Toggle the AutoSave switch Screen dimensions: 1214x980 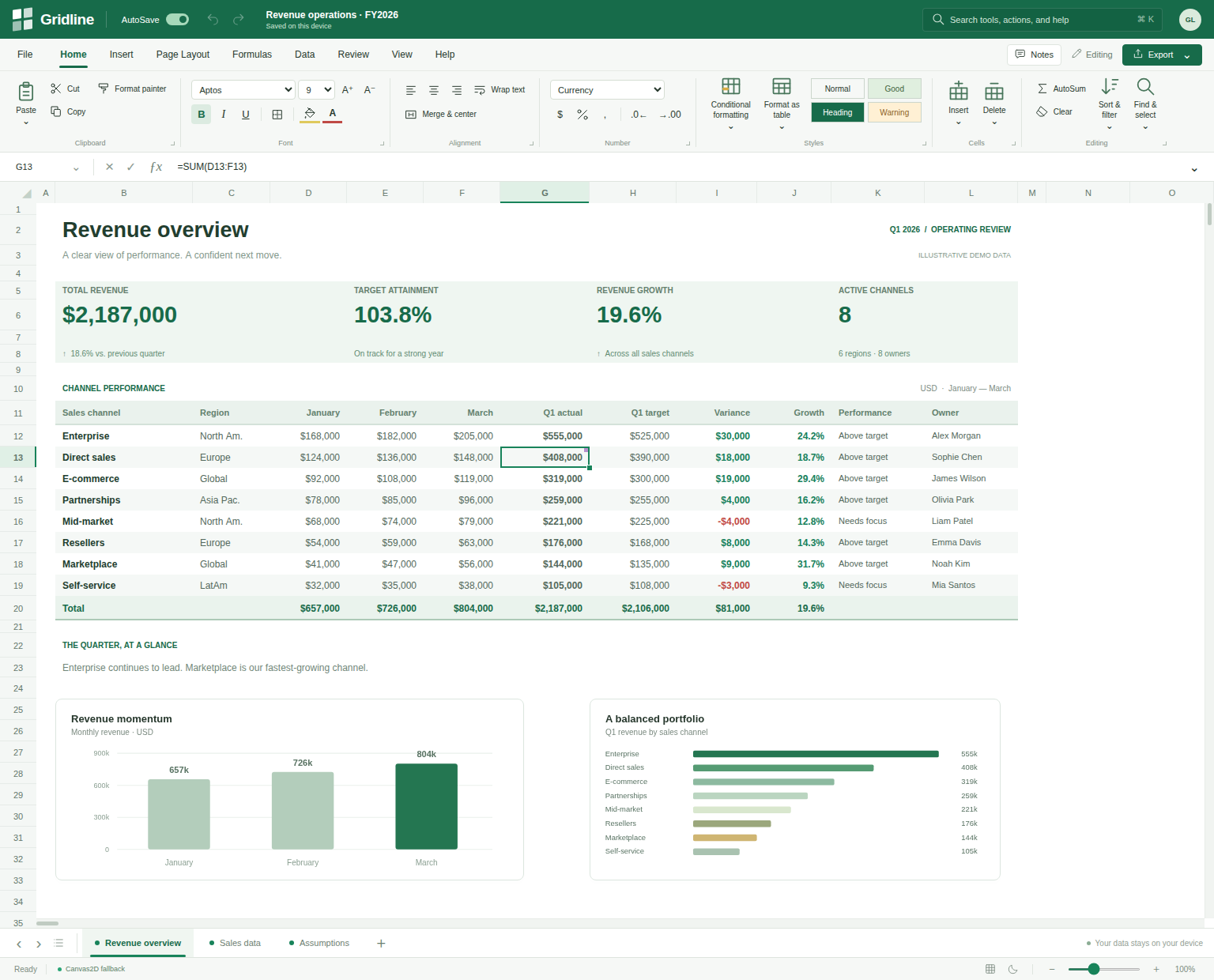[x=177, y=19]
